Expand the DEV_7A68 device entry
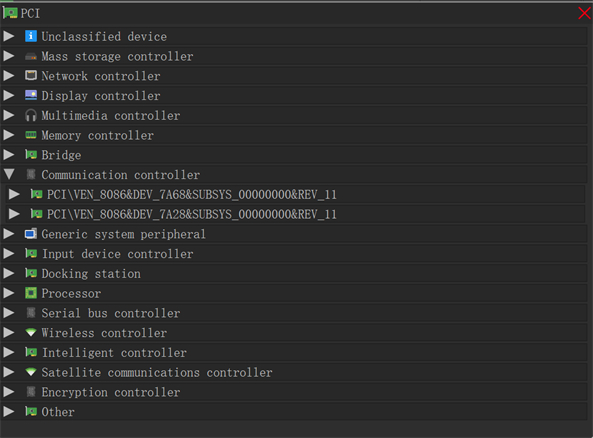 (x=14, y=194)
